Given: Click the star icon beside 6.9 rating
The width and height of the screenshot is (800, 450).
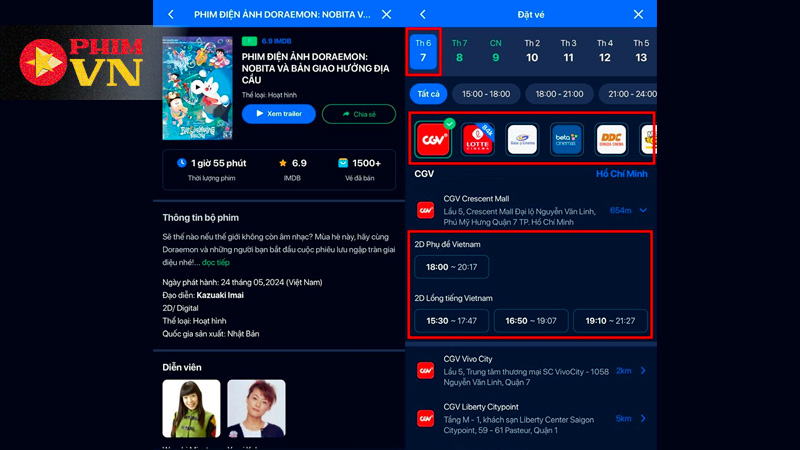Looking at the screenshot, I should 283,163.
